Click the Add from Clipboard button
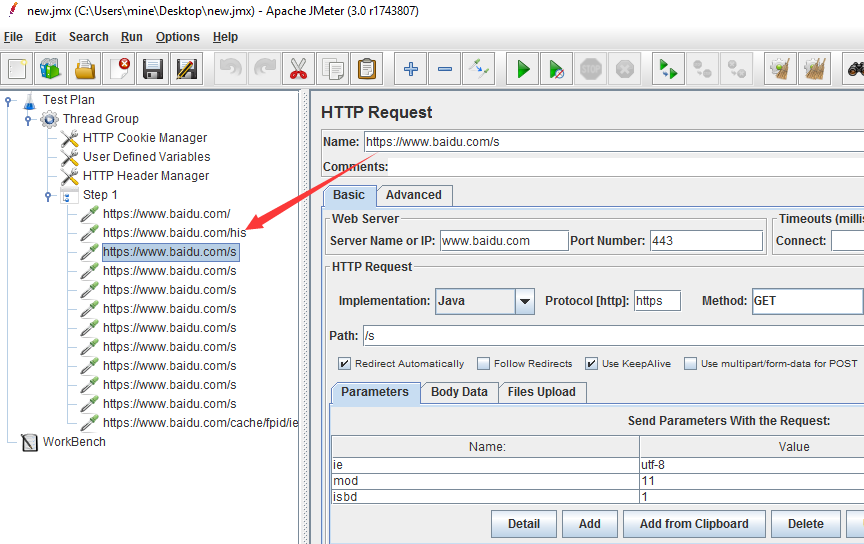The width and height of the screenshot is (864, 544). [694, 524]
